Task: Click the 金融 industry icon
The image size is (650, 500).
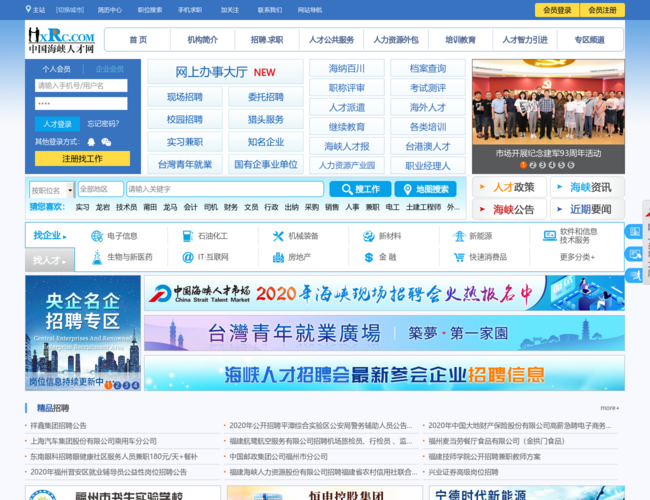Action: (x=367, y=257)
